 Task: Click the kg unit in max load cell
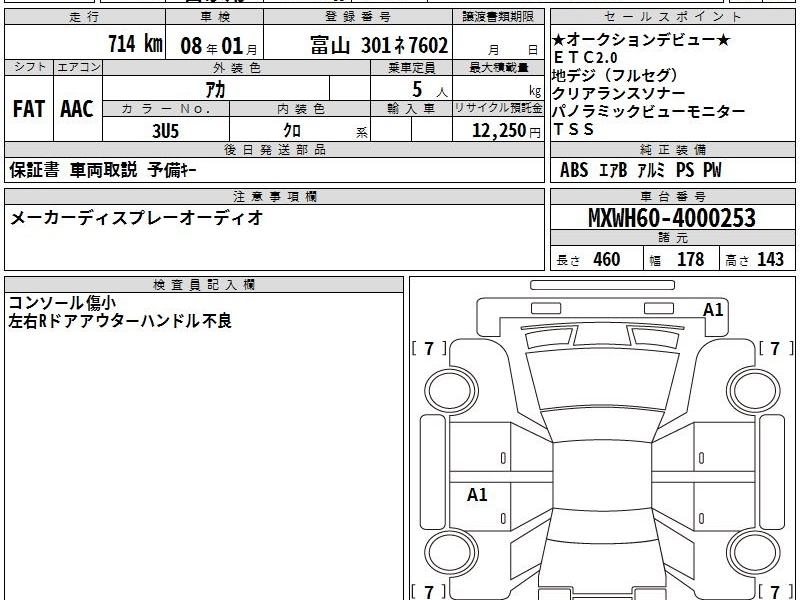coord(535,91)
